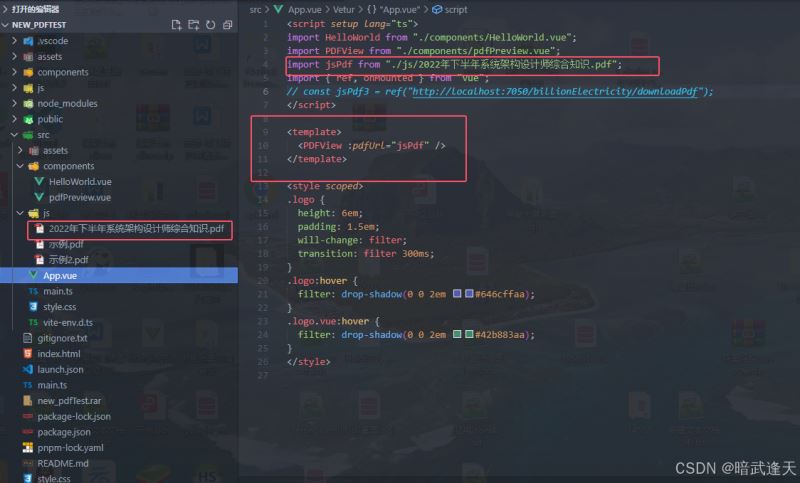
Task: Open pdfPreview.vue in the explorer
Action: [80, 197]
